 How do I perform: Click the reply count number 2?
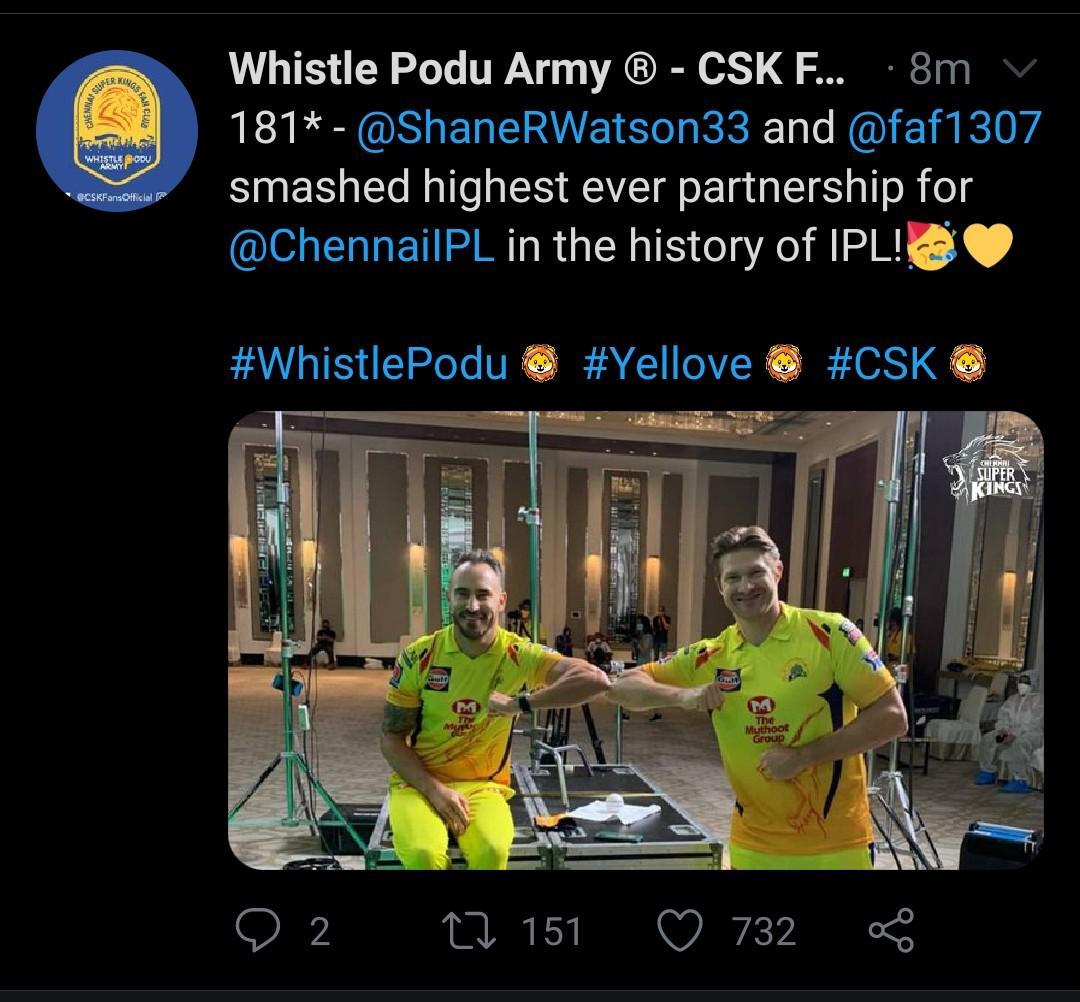pyautogui.click(x=320, y=931)
